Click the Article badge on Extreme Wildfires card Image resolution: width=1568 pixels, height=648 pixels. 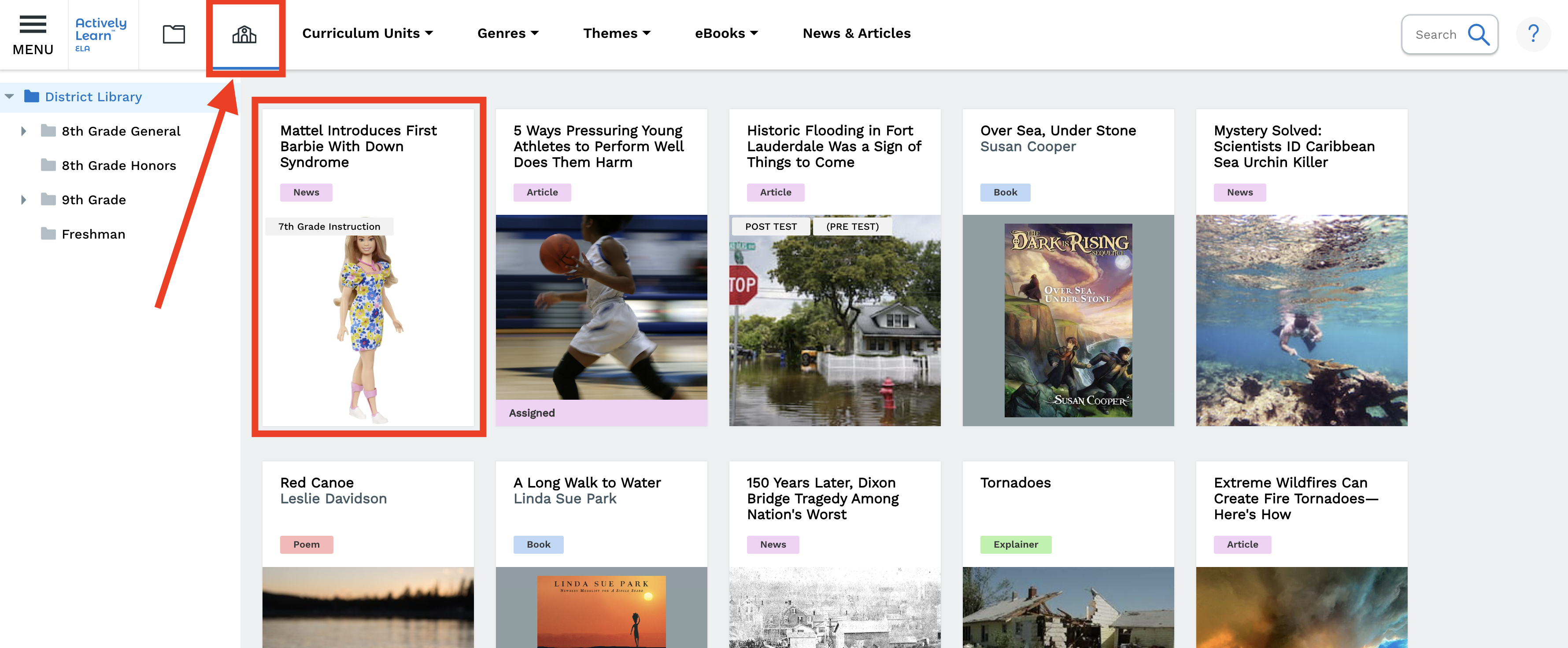point(1243,545)
